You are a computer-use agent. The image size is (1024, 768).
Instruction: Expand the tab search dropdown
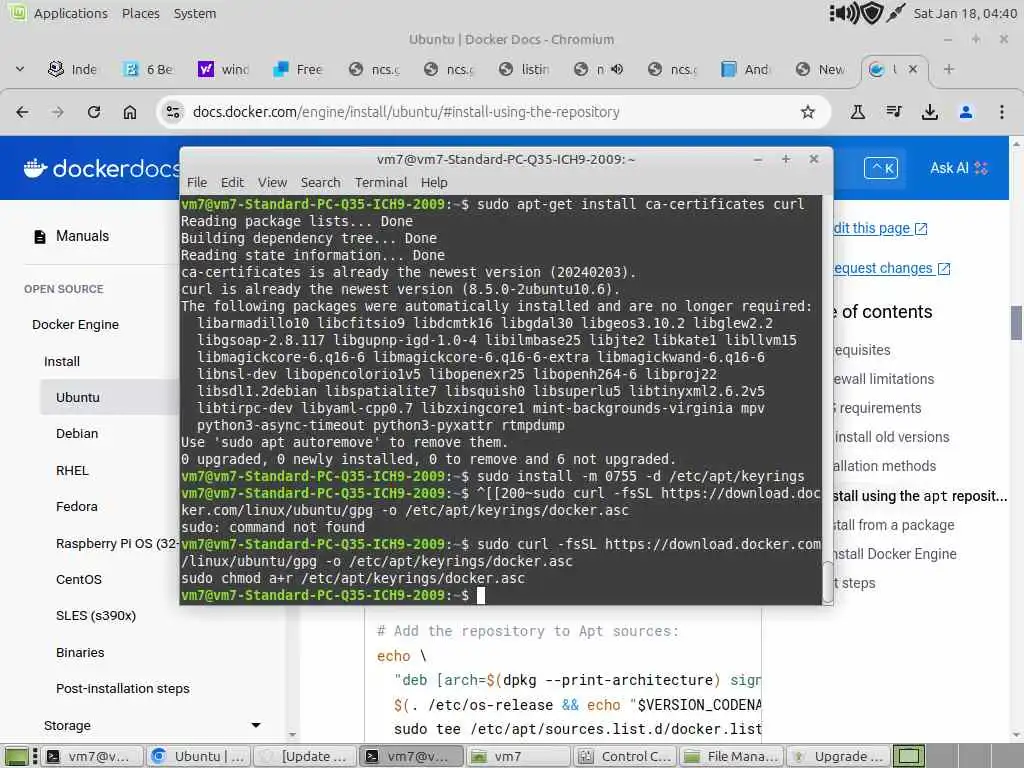tap(20, 69)
